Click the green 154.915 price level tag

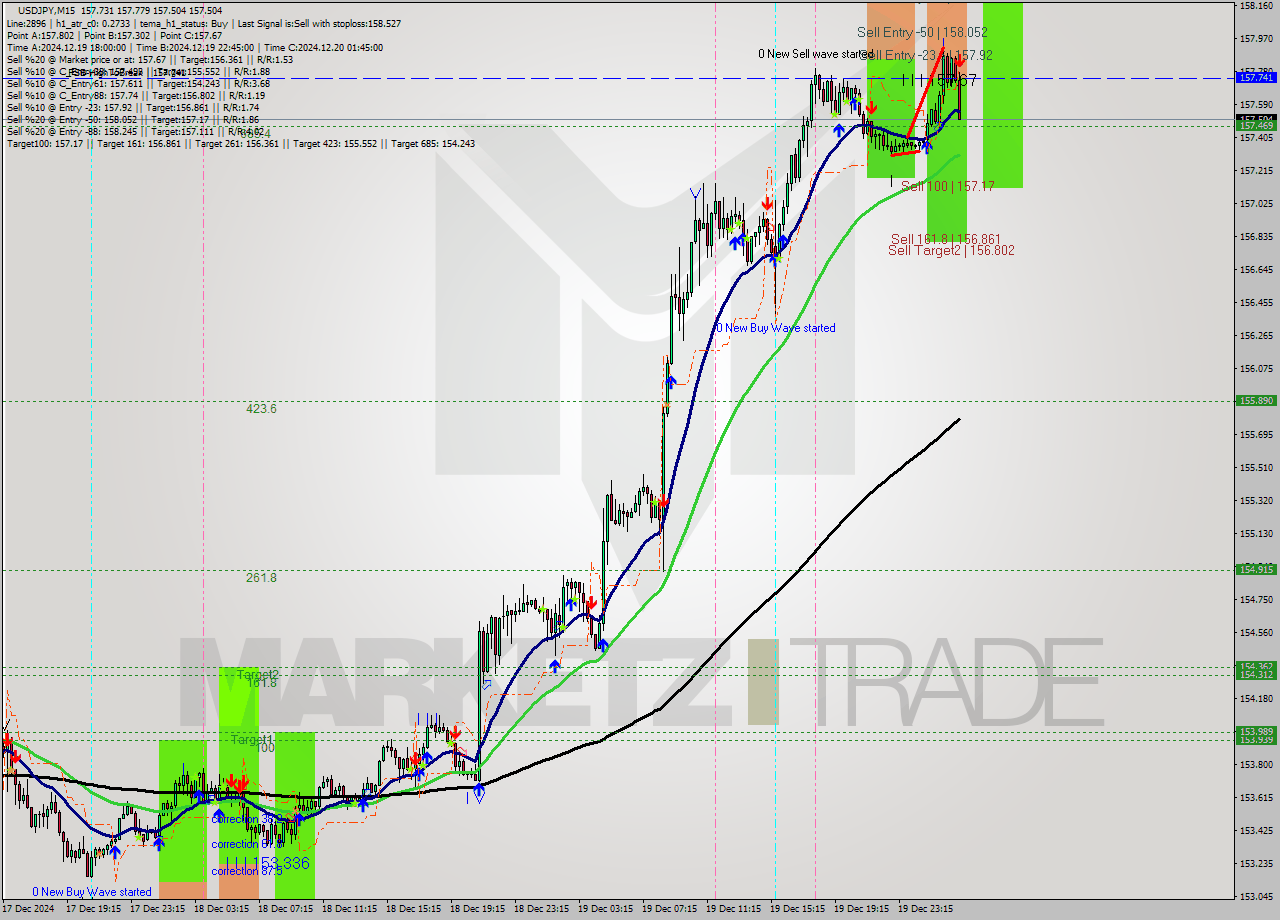[x=1256, y=569]
